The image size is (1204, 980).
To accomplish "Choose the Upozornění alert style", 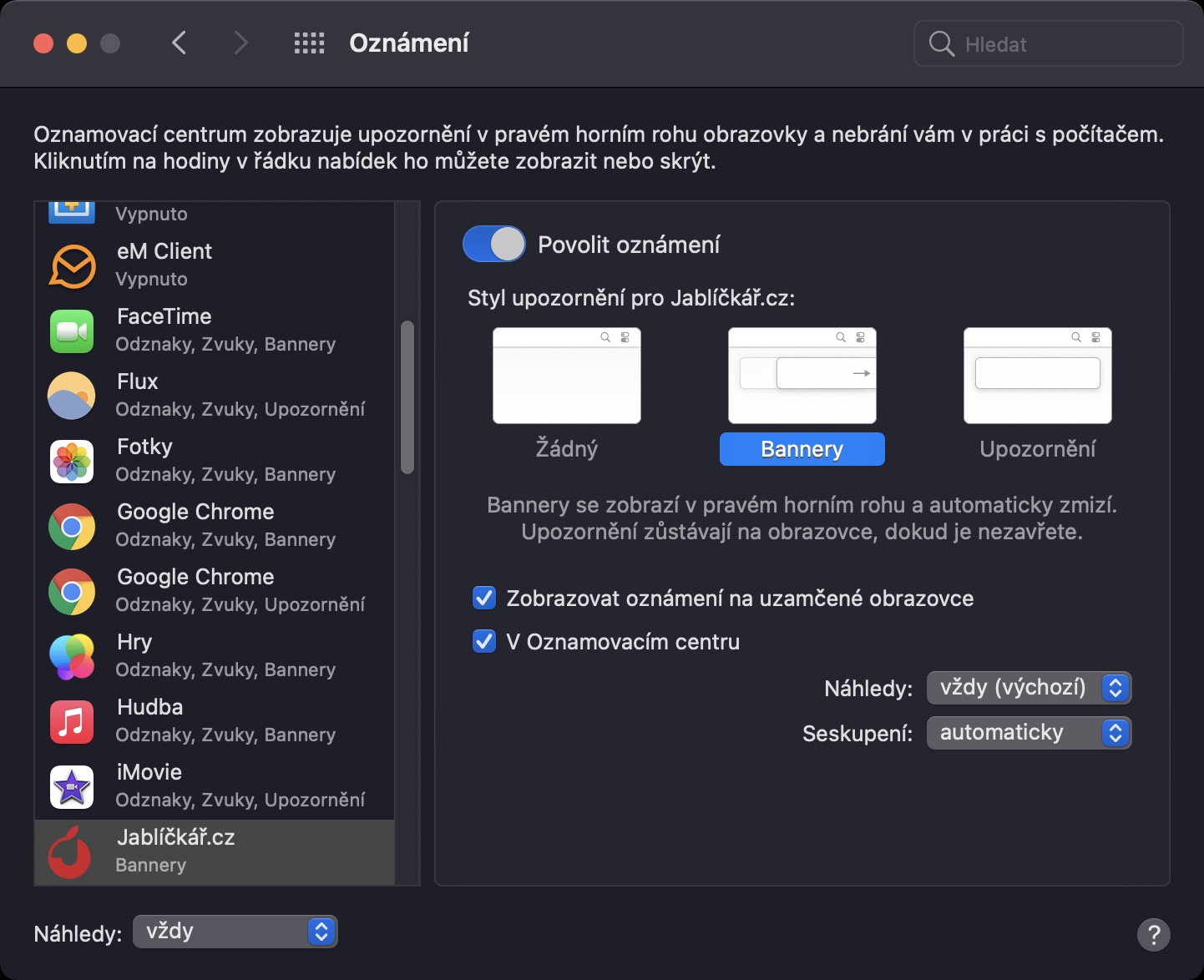I will pyautogui.click(x=1037, y=376).
